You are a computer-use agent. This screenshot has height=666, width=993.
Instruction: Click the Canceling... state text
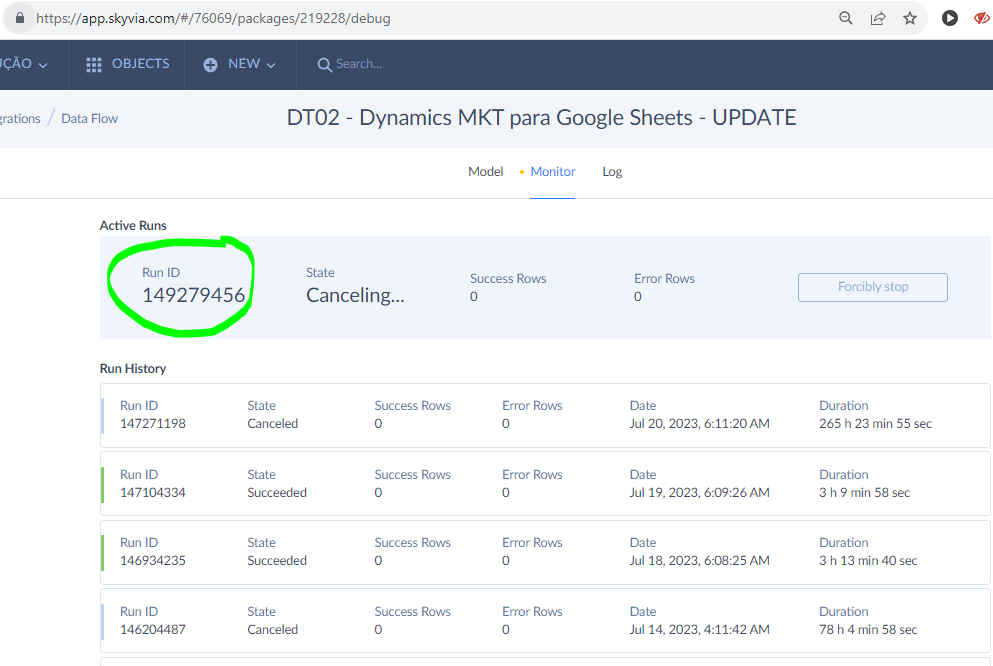click(355, 295)
